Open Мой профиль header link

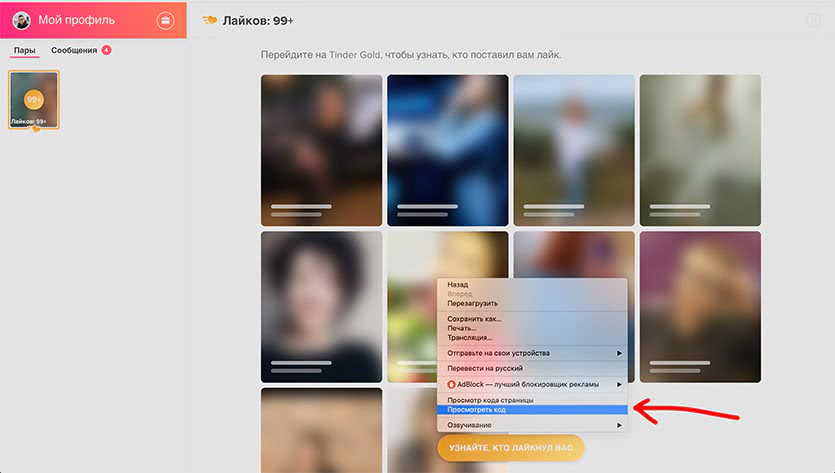pyautogui.click(x=76, y=20)
